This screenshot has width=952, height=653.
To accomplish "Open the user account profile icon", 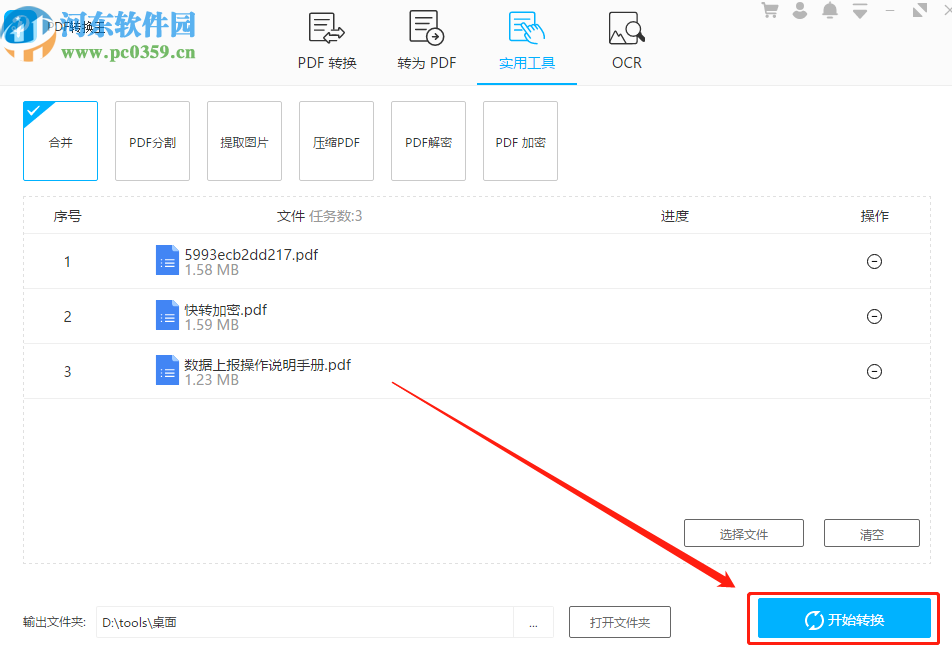I will pos(799,10).
